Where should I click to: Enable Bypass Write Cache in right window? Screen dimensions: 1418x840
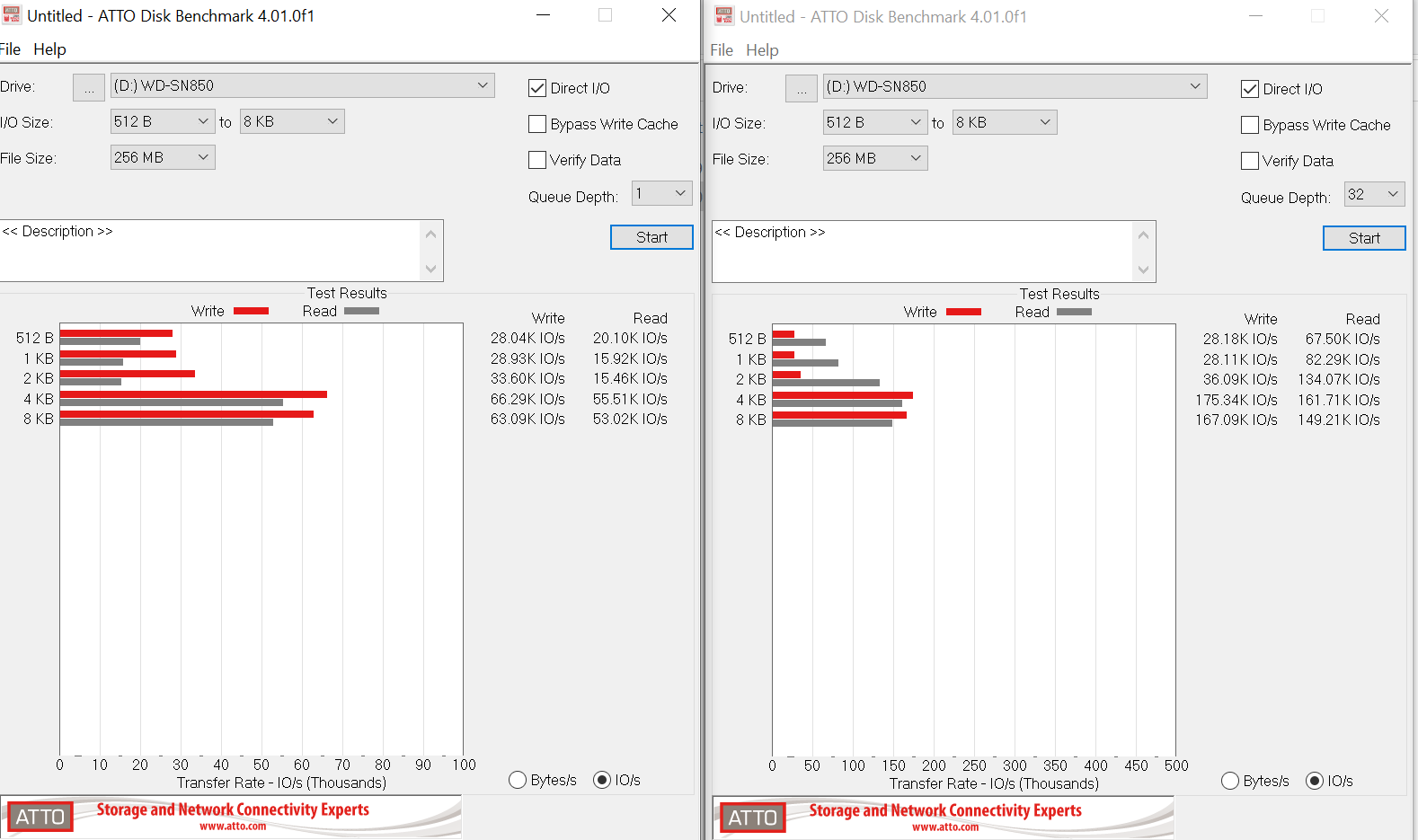[1250, 125]
